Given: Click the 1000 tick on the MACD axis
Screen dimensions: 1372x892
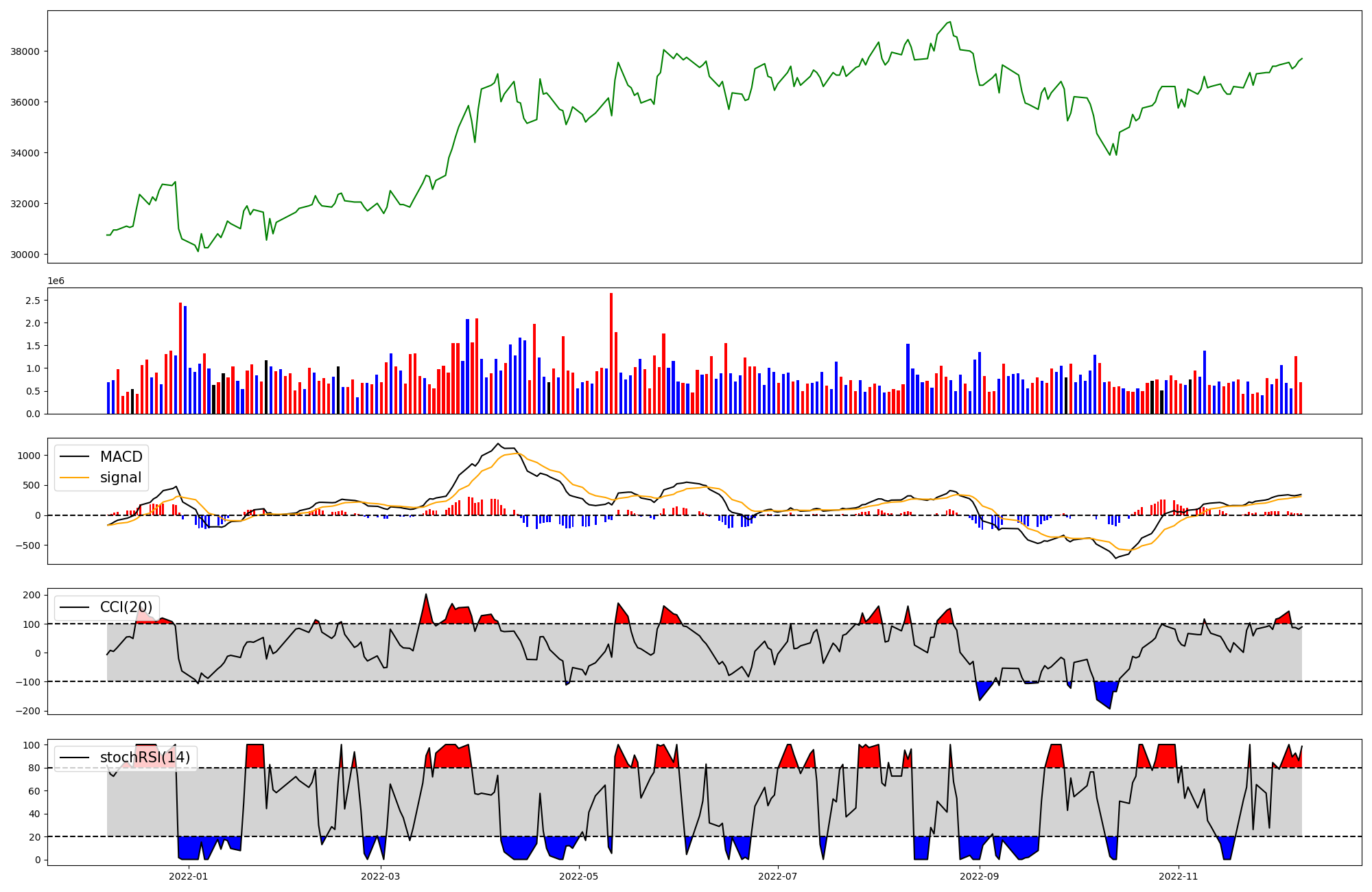Looking at the screenshot, I should pos(29,456).
